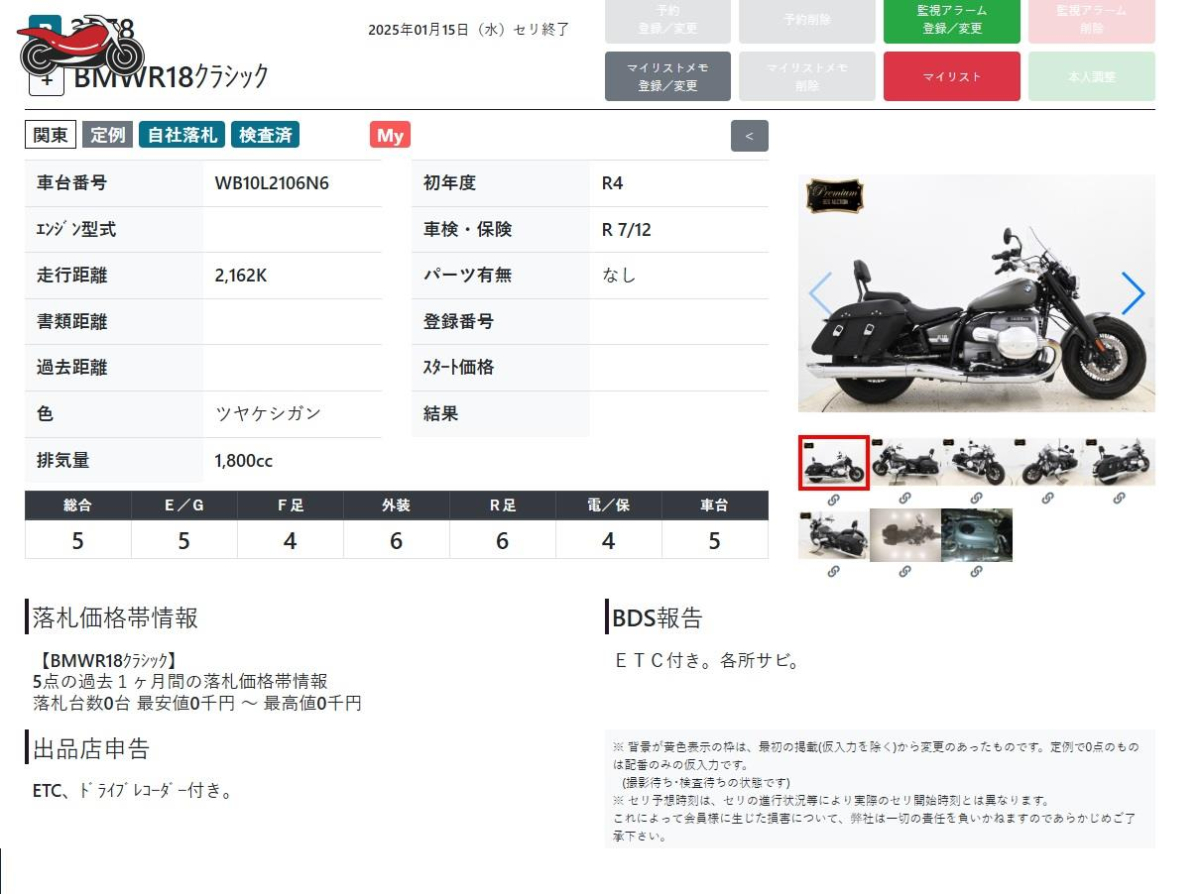Click the 総合 score header
The width and height of the screenshot is (1200, 894).
78,505
